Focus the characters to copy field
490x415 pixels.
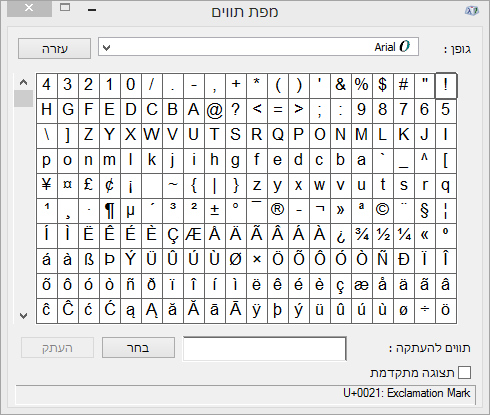[x=265, y=348]
